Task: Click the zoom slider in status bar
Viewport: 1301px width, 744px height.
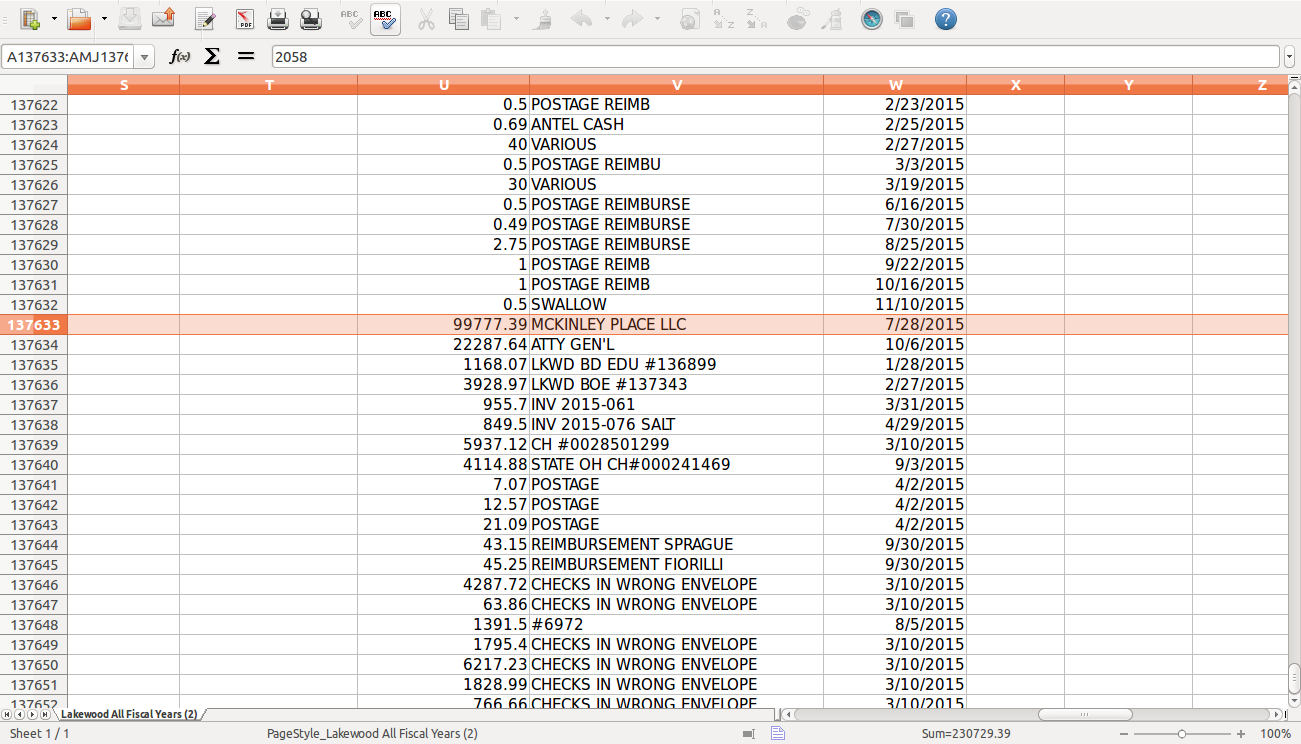Action: [1181, 734]
